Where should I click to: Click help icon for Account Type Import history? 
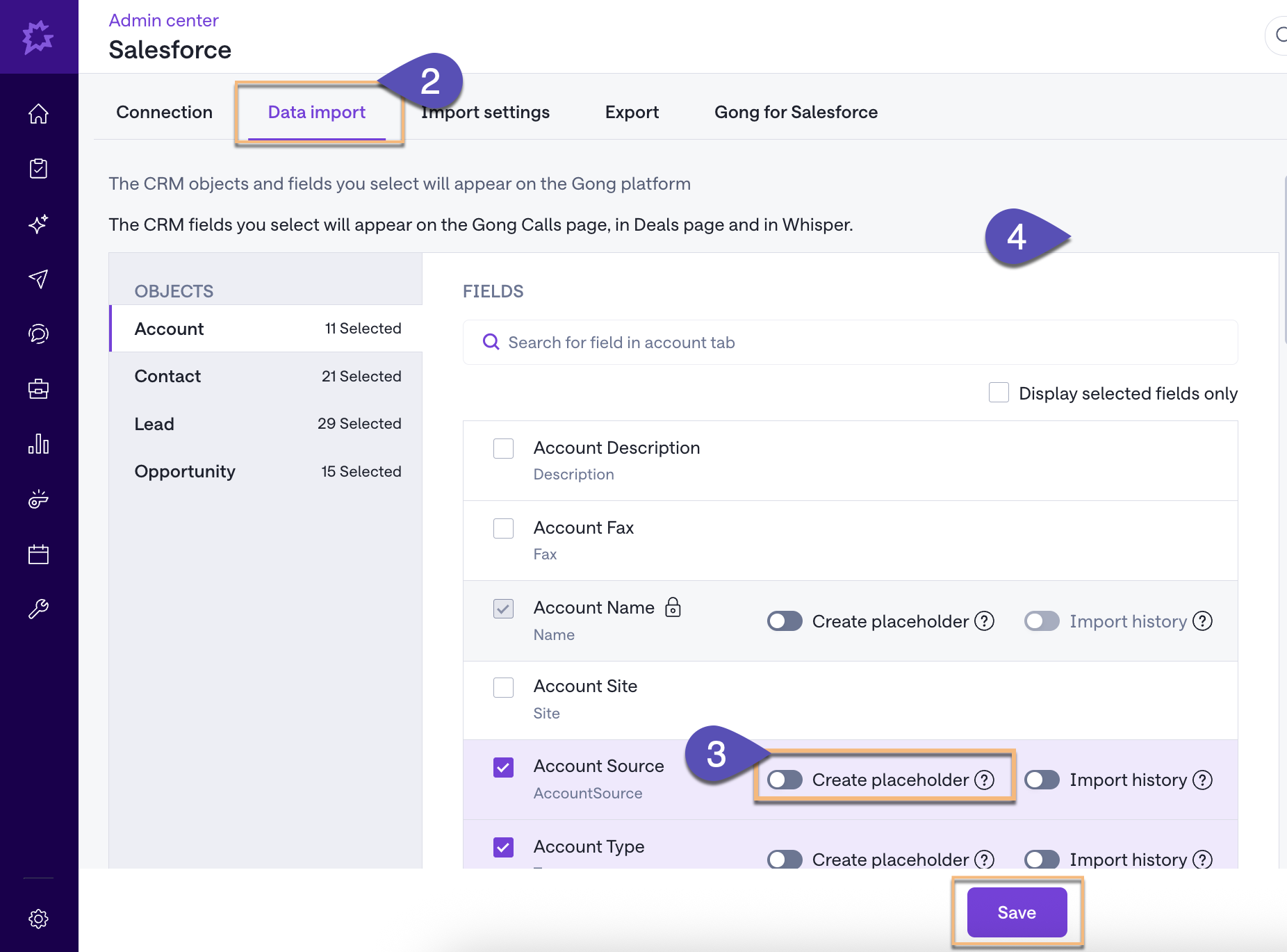point(1202,860)
